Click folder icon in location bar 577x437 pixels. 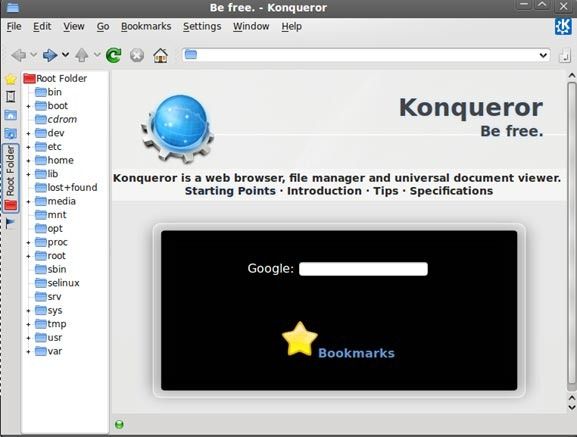[191, 55]
